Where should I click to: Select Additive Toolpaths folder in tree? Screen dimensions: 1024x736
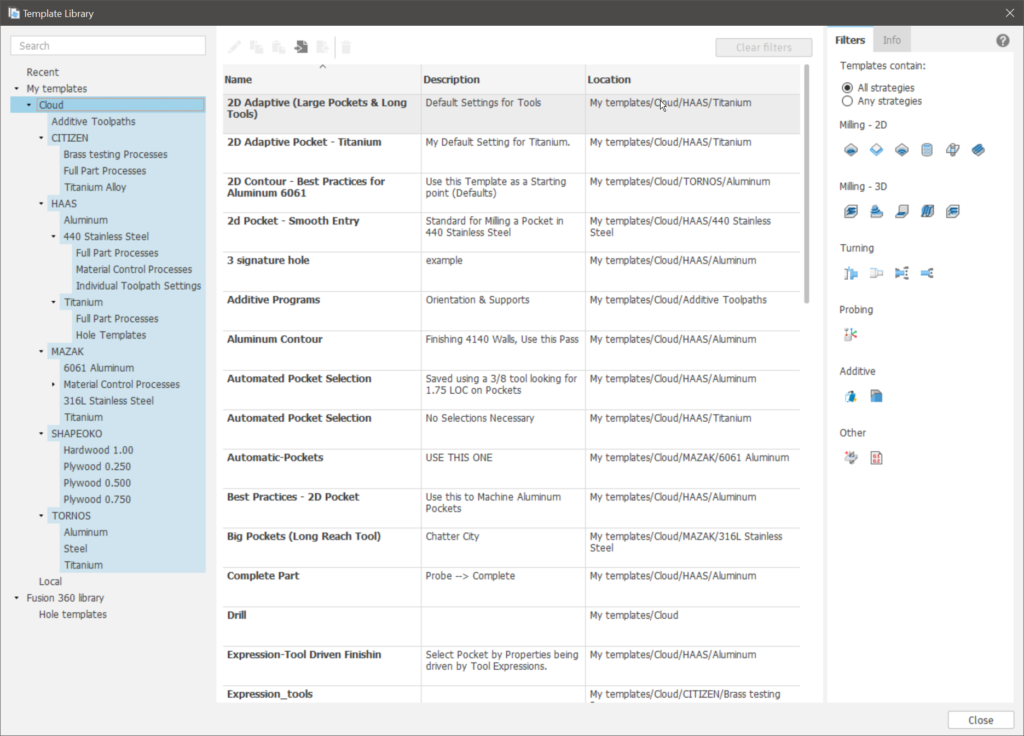click(93, 121)
